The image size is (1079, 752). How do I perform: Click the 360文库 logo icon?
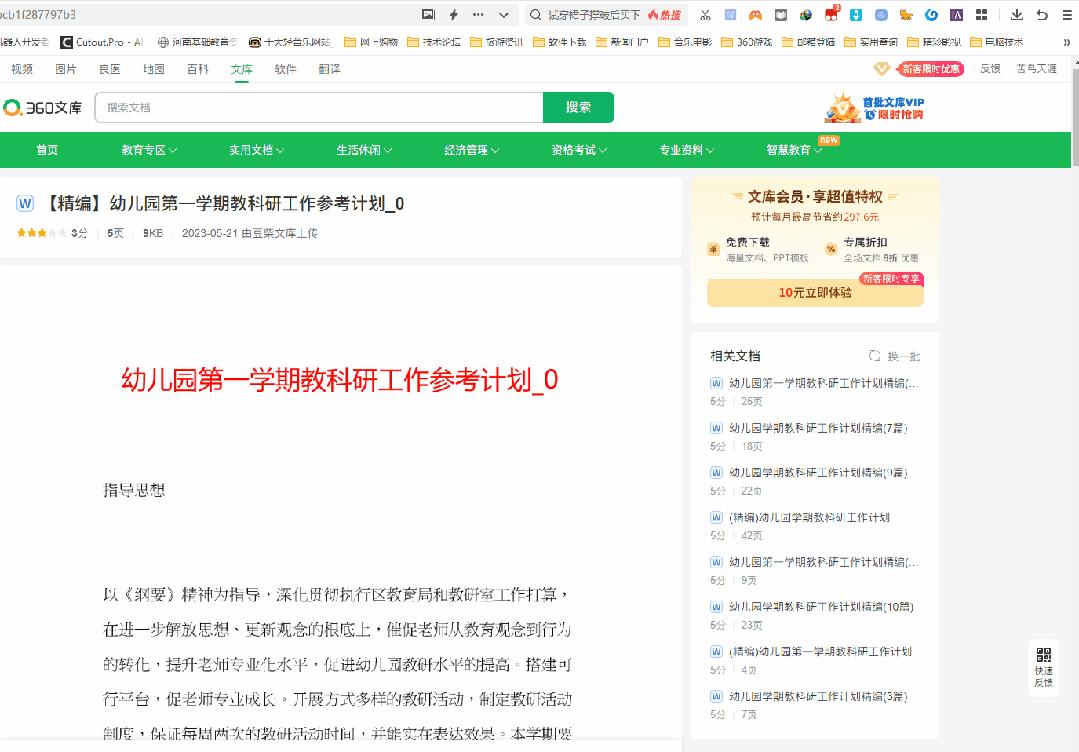(15, 107)
